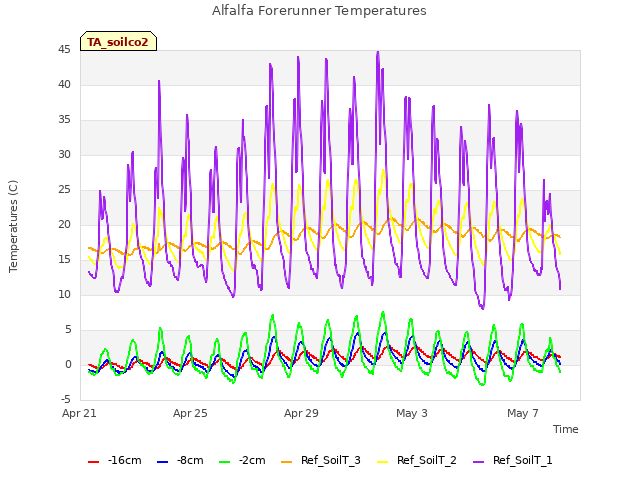
Task: Click the -5 y-axis tick label
Action: [66, 400]
